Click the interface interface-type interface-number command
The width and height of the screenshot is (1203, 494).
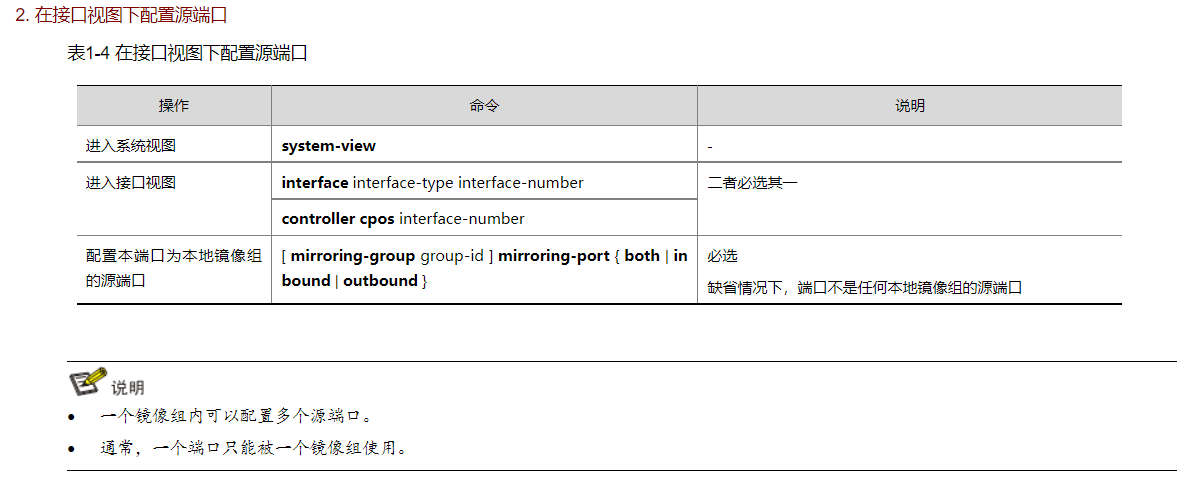click(x=432, y=182)
